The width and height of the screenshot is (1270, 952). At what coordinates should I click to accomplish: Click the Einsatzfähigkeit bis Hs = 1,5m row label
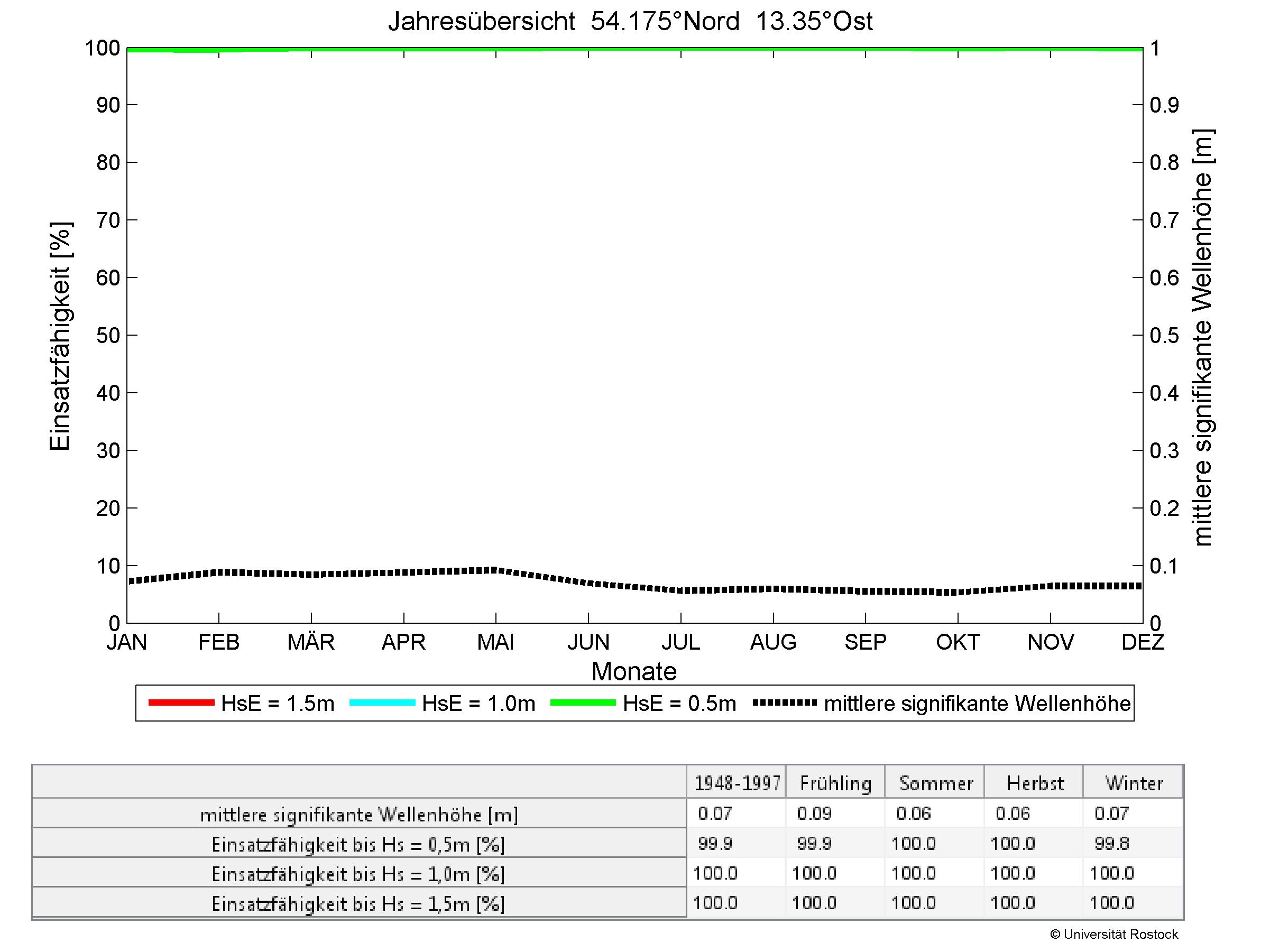(x=359, y=904)
